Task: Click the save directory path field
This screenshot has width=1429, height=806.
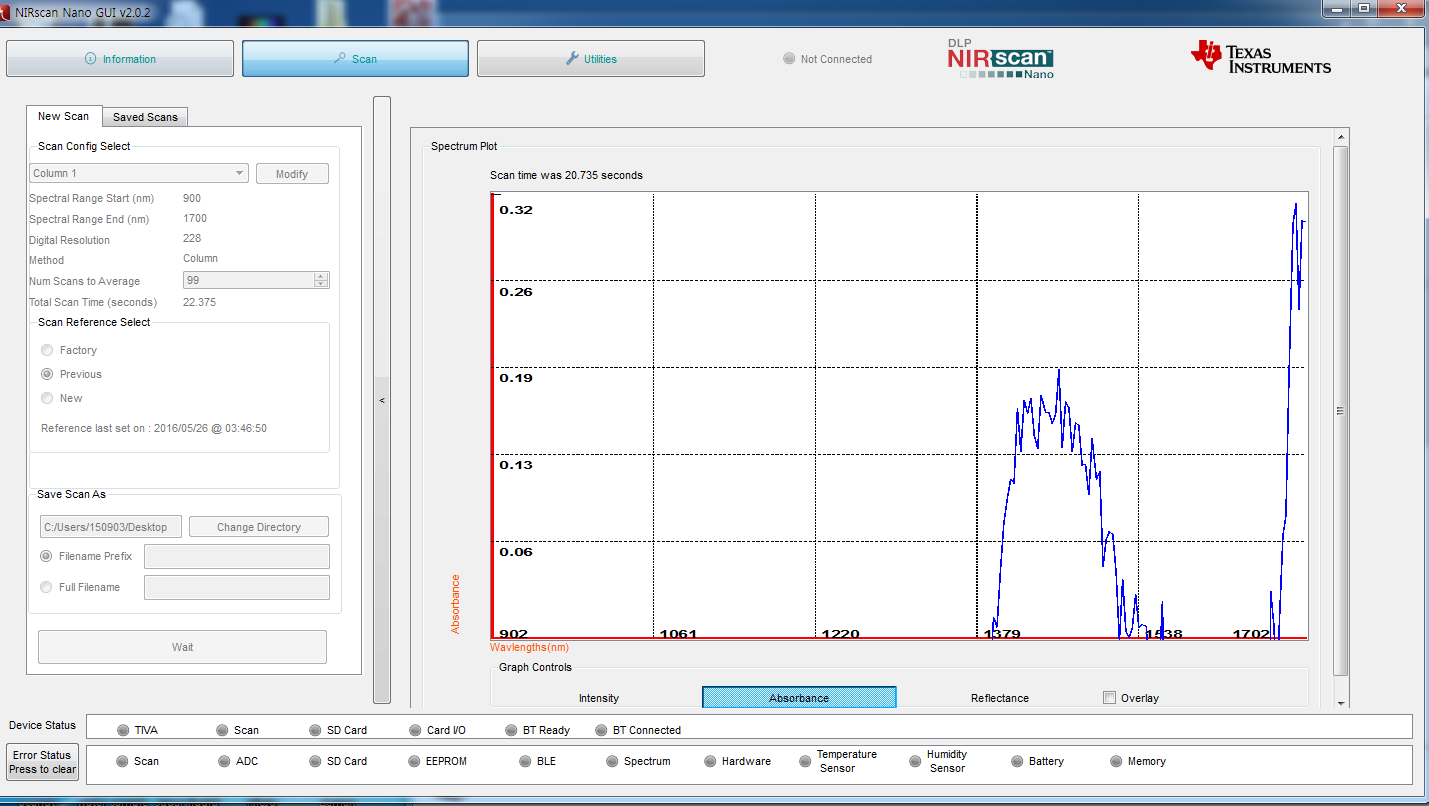Action: coord(110,527)
